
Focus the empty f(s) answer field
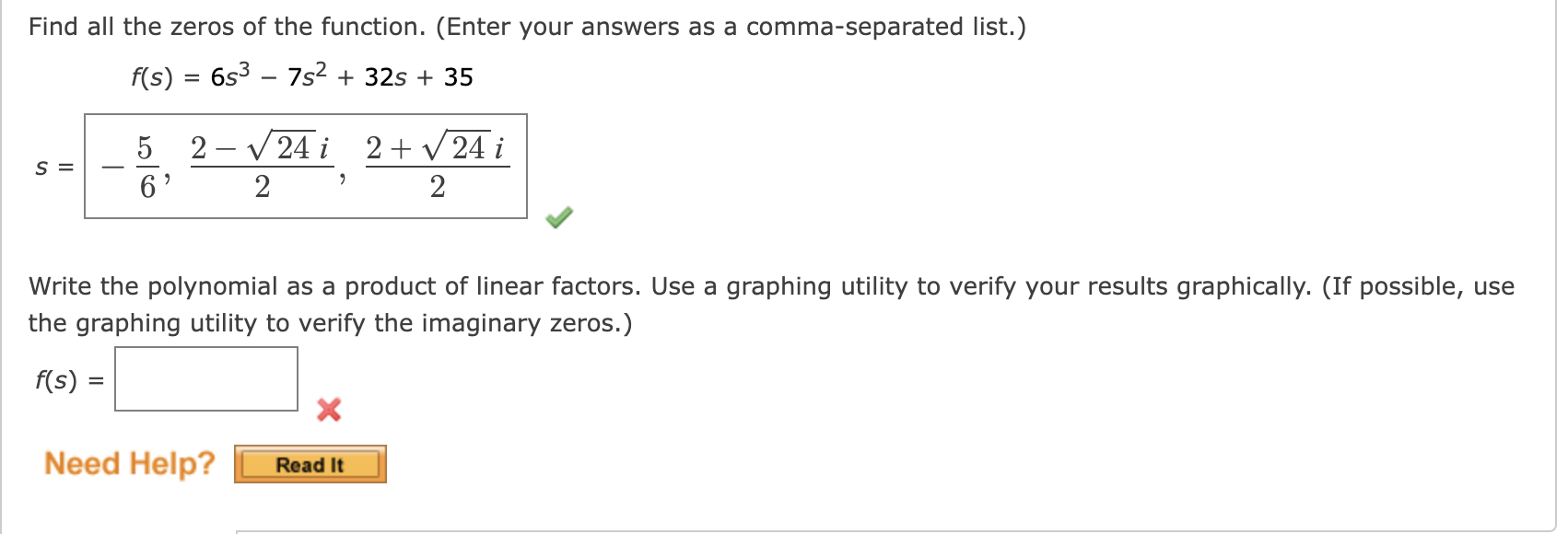[206, 378]
